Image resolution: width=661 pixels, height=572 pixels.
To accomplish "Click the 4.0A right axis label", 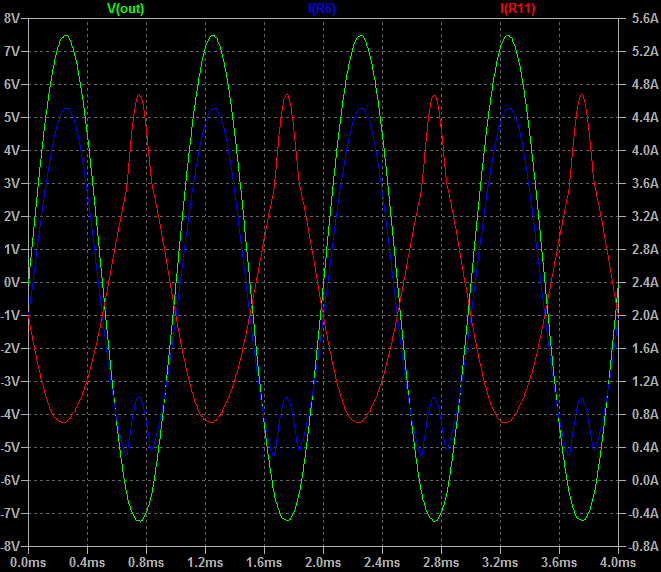I will click(x=645, y=150).
